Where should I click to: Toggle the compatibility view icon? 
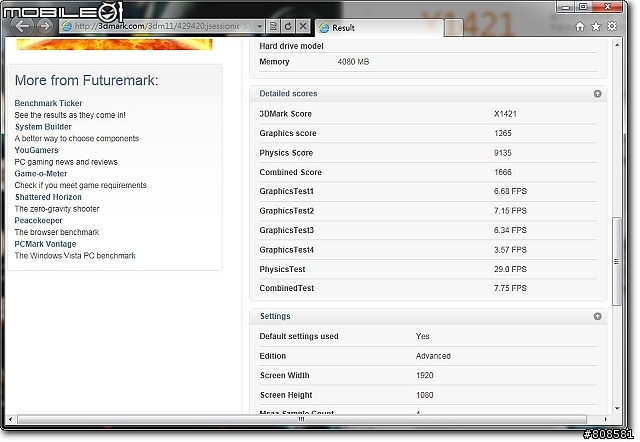[273, 27]
